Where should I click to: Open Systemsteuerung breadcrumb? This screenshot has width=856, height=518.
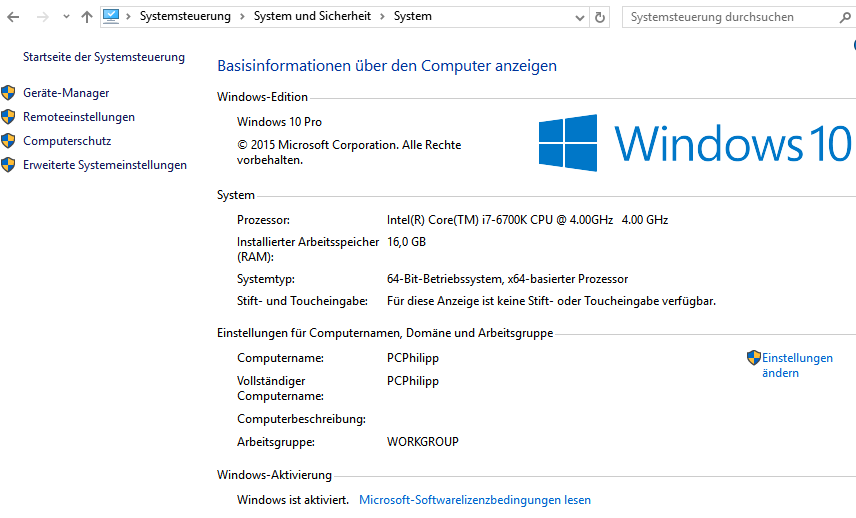[x=185, y=16]
